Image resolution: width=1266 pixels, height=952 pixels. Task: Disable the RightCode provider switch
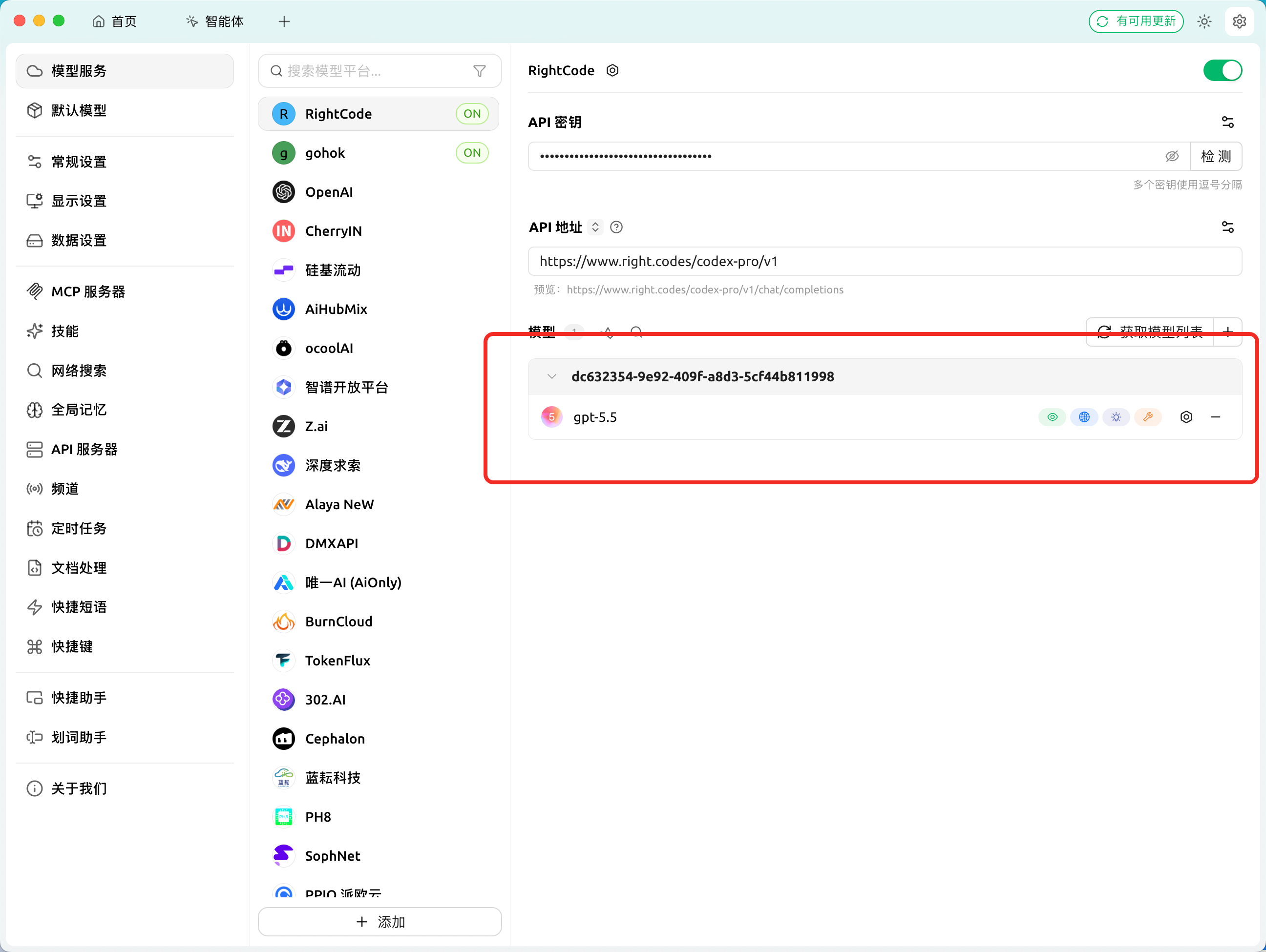coord(1223,70)
